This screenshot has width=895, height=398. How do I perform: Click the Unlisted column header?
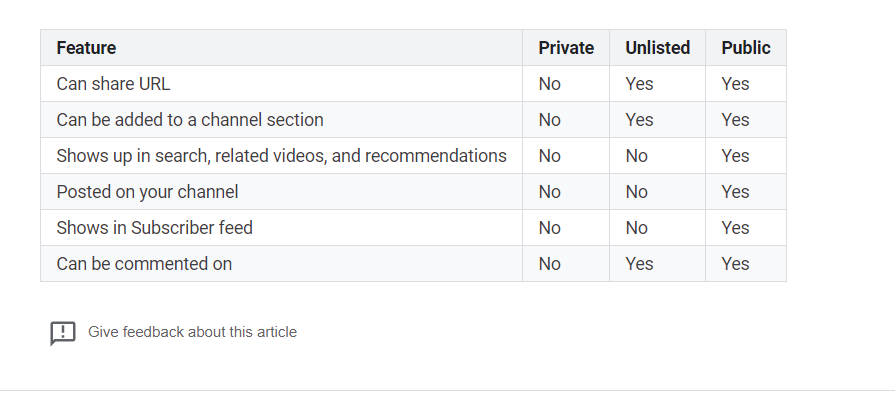658,48
